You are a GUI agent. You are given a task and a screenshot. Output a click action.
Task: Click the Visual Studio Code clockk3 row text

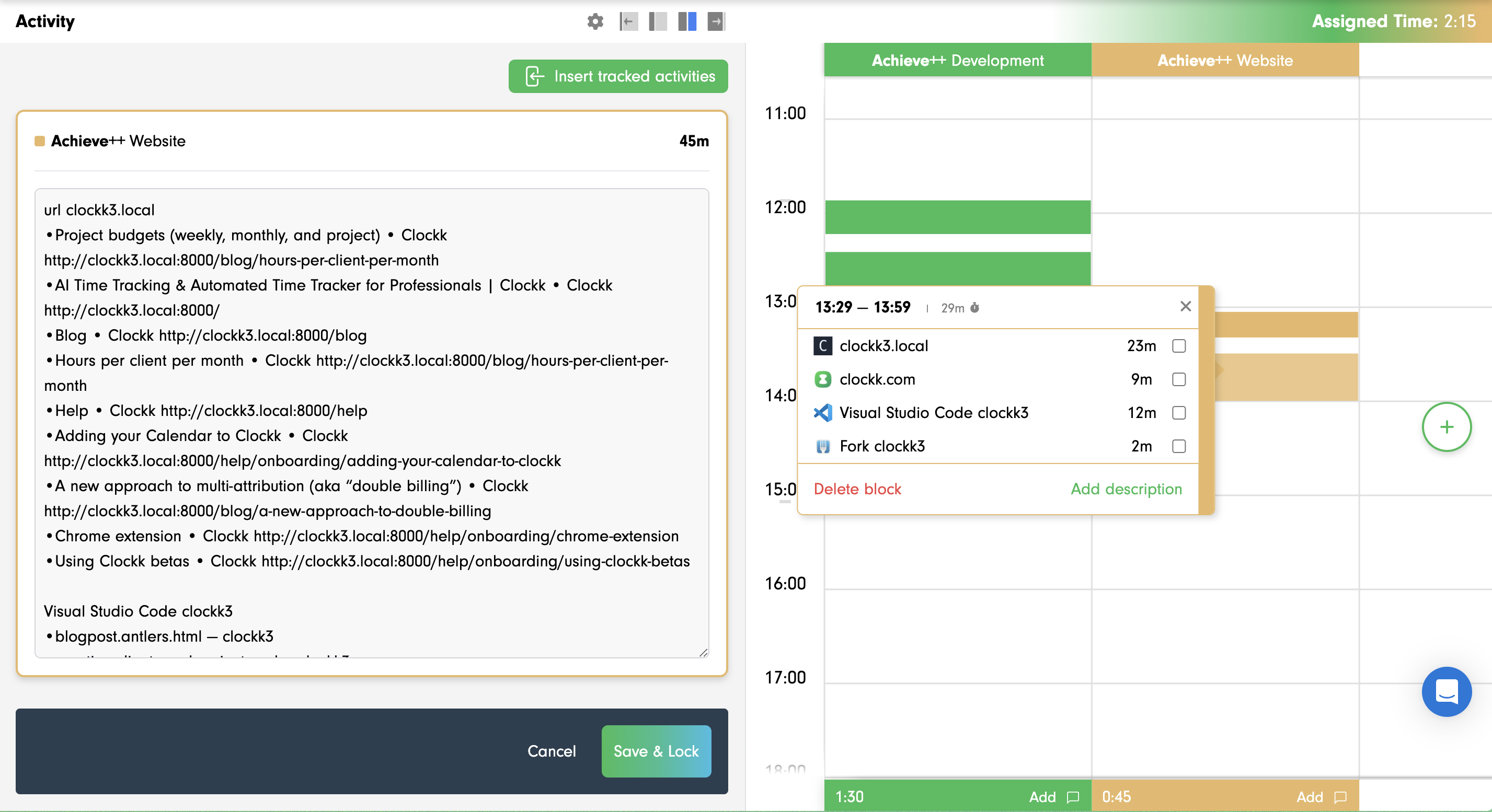[934, 413]
